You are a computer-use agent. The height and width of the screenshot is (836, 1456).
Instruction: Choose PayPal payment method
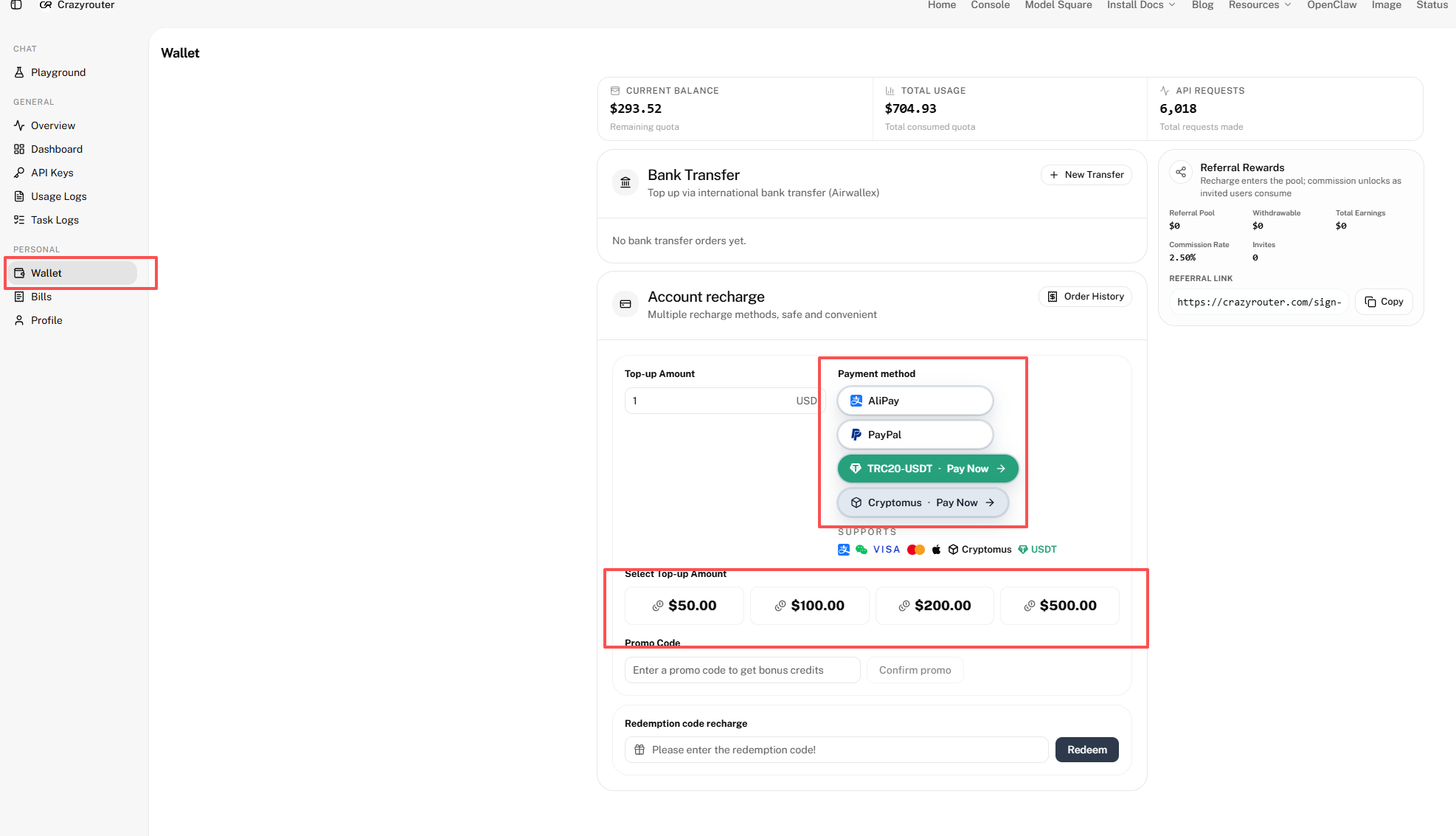tap(915, 435)
